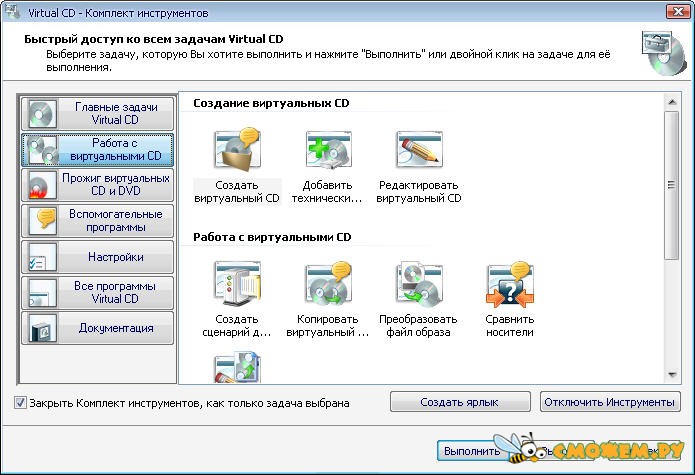Image resolution: width=695 pixels, height=475 pixels.
Task: Switch to Главные задачи Virtual CD category
Action: pos(97,113)
